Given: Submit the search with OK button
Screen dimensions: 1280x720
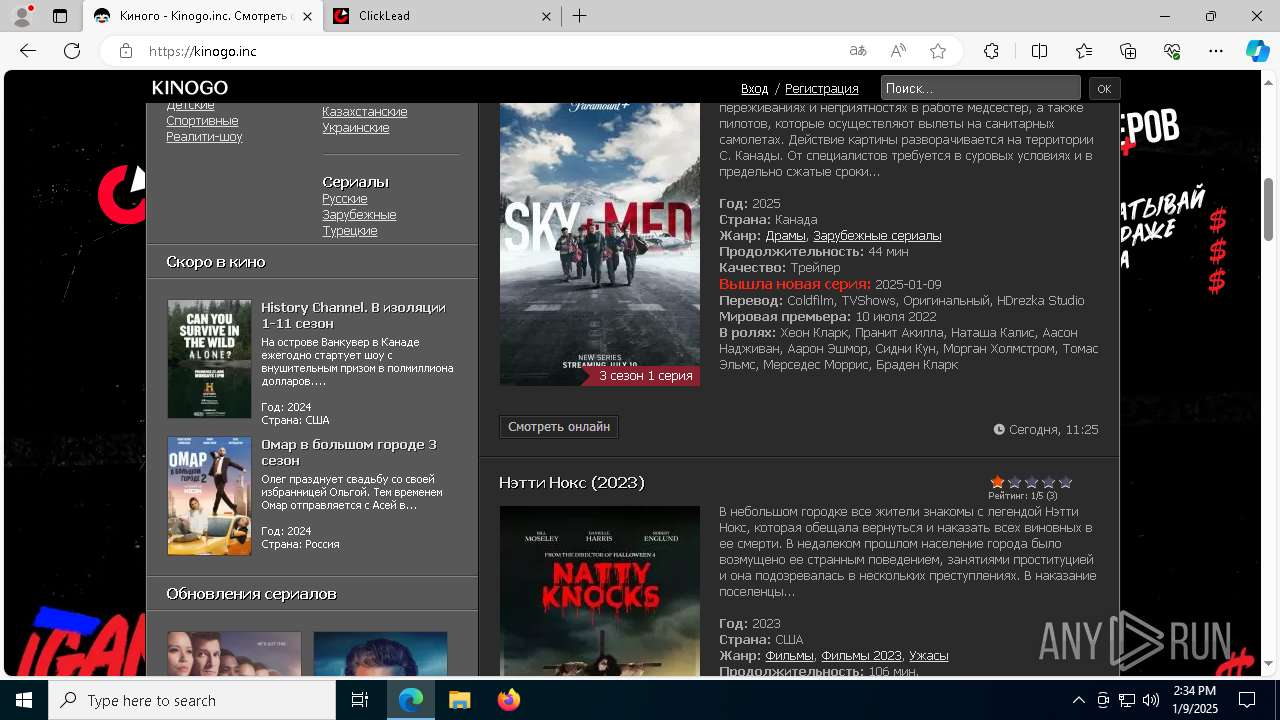Looking at the screenshot, I should pos(1104,89).
